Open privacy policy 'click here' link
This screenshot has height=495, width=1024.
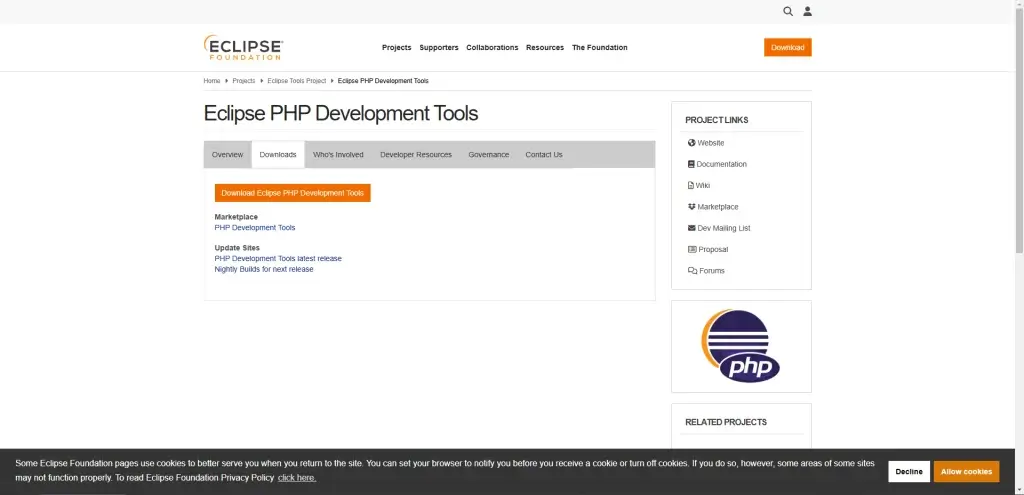297,478
